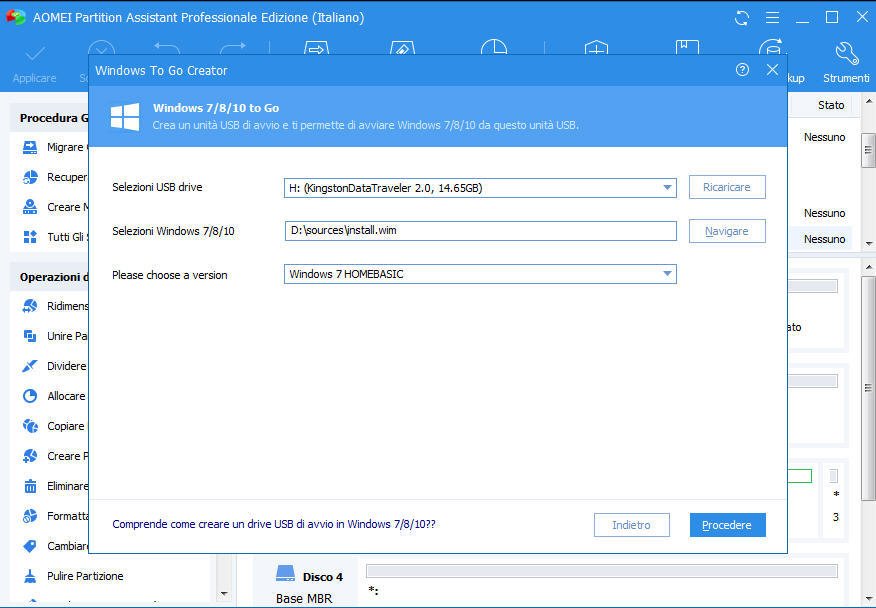Open the USB boot drive help link

(x=274, y=524)
